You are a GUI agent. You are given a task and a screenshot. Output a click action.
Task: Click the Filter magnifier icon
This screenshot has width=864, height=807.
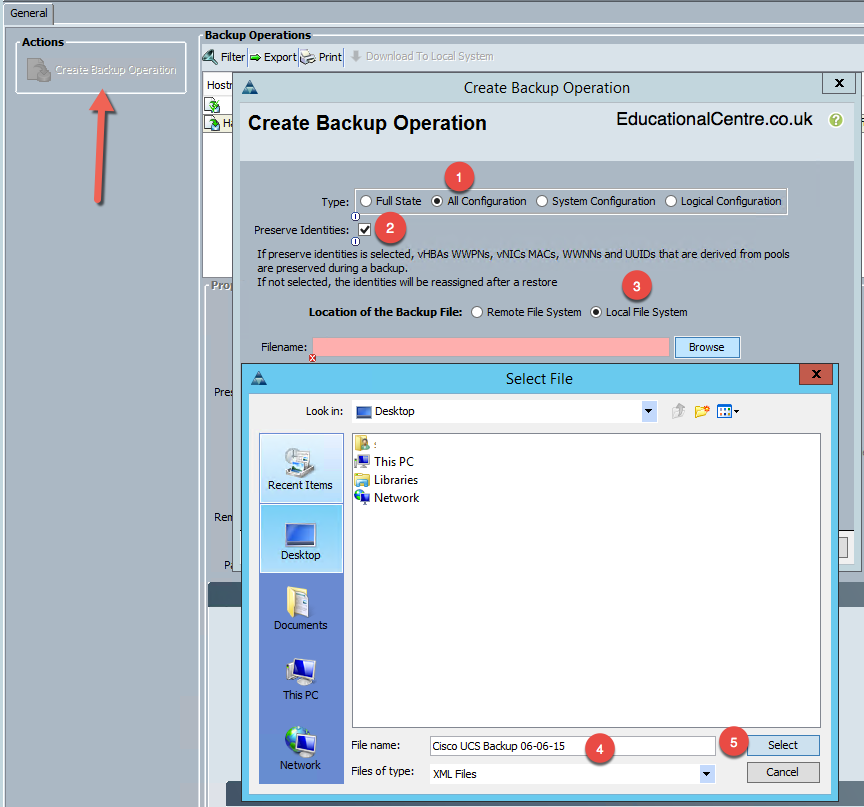(210, 57)
